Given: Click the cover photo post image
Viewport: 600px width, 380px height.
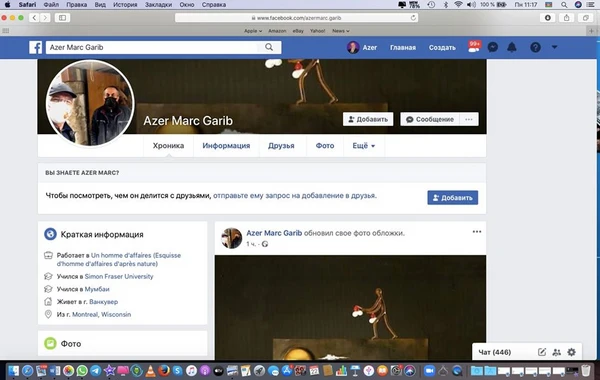Looking at the screenshot, I should point(350,307).
